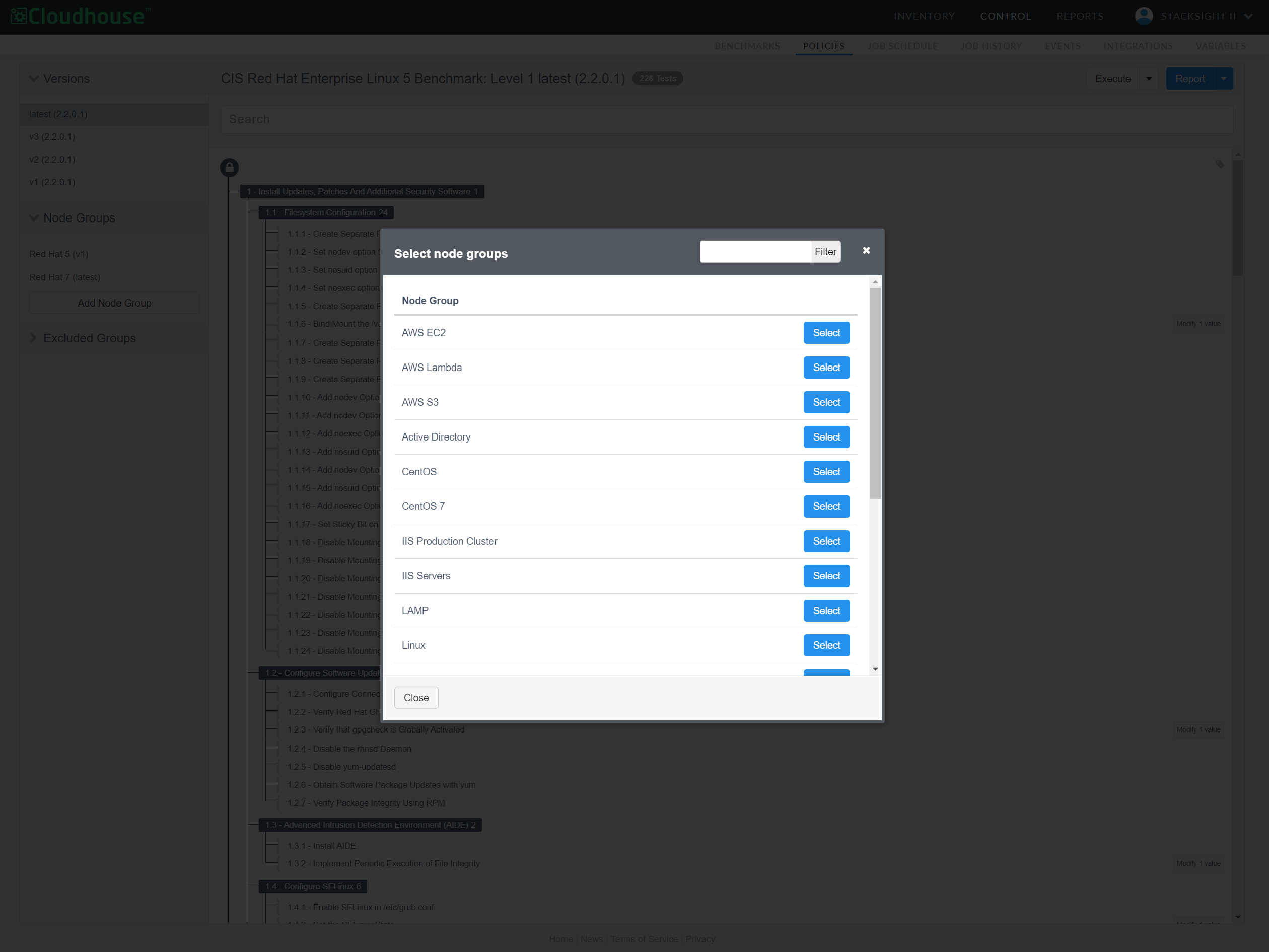Click tree item 1.3.1 - Install AIDE
Viewport: 1269px width, 952px height.
[321, 846]
